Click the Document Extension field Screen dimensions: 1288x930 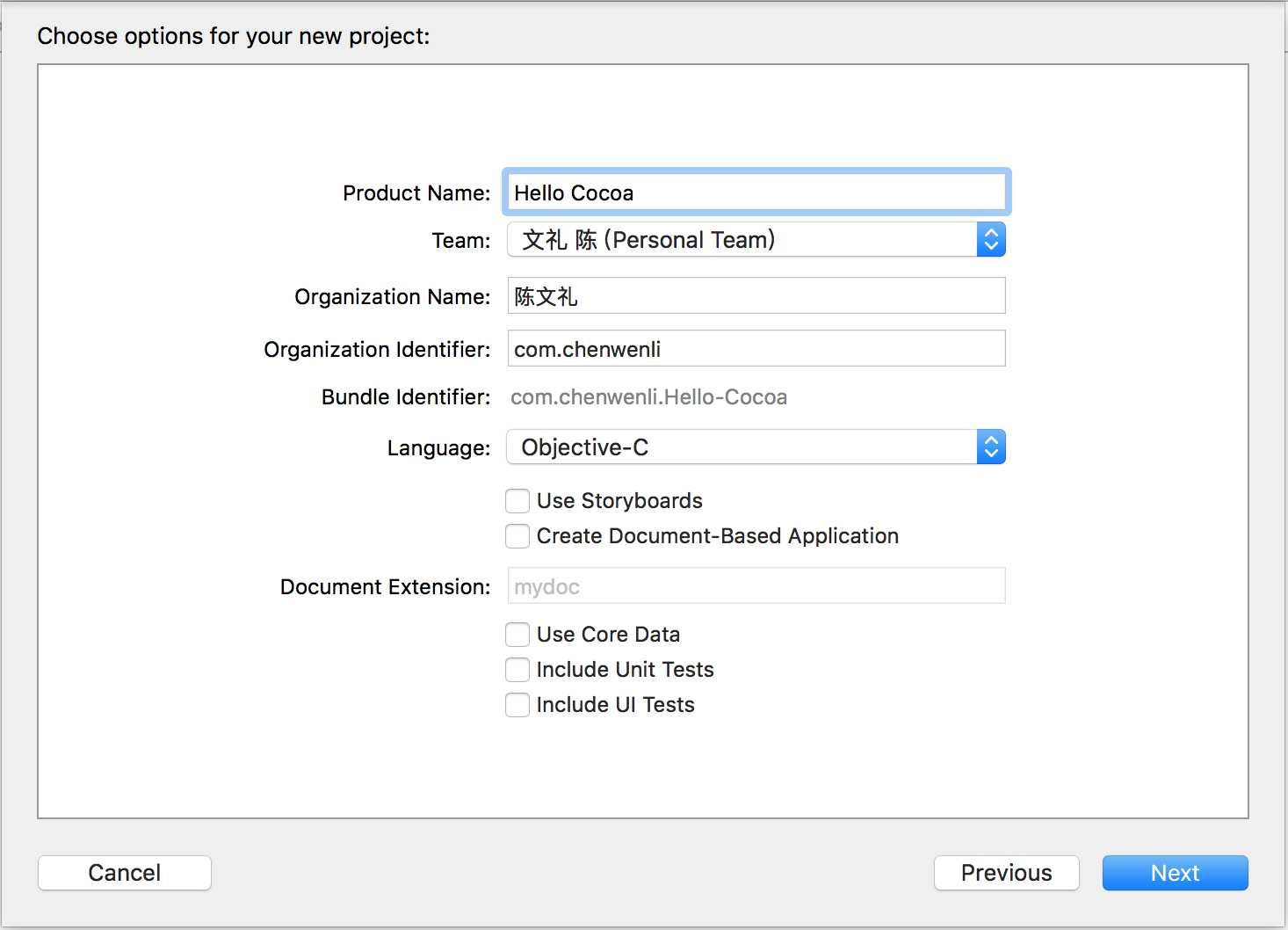[756, 586]
